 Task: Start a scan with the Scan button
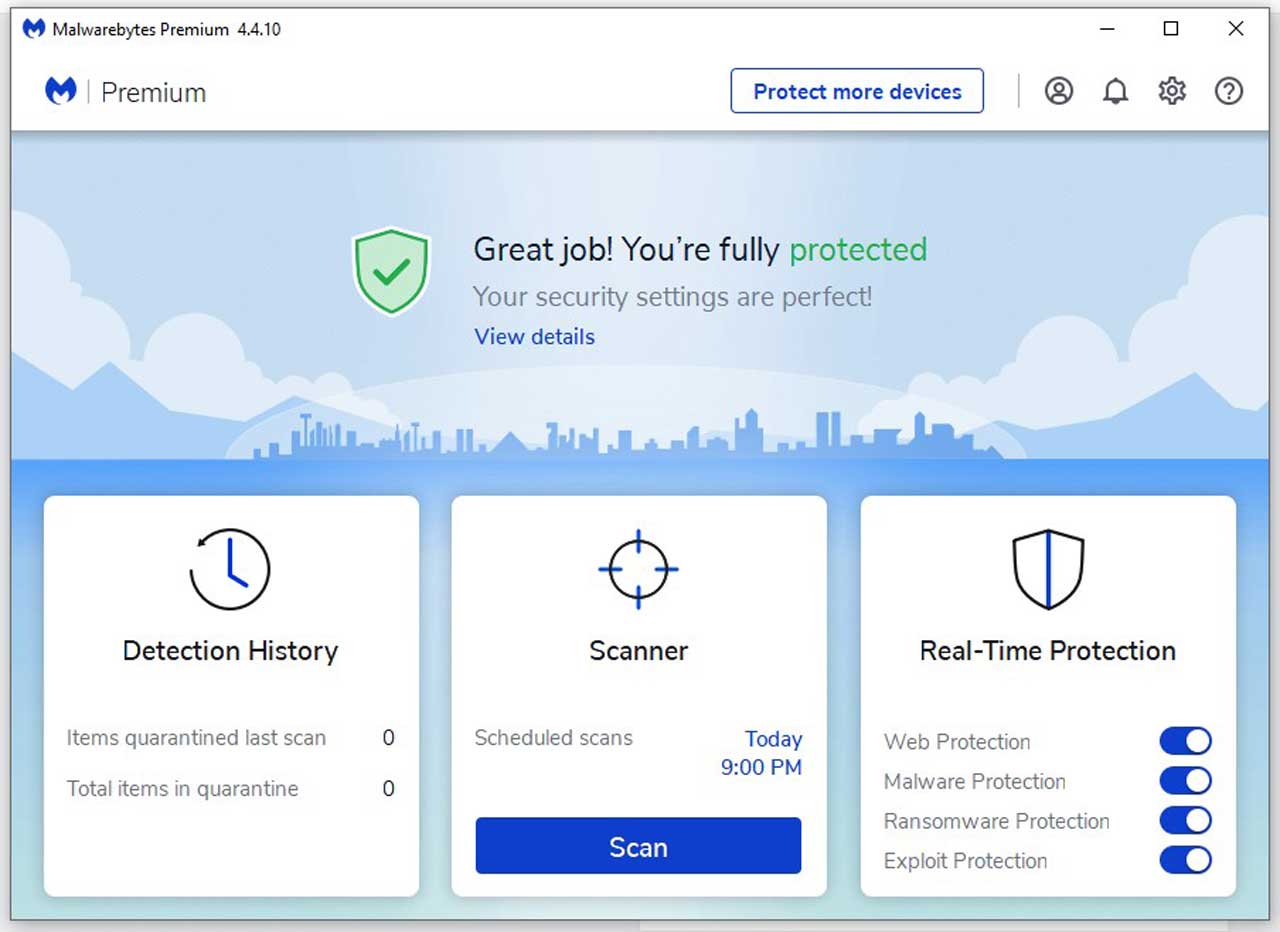[638, 846]
